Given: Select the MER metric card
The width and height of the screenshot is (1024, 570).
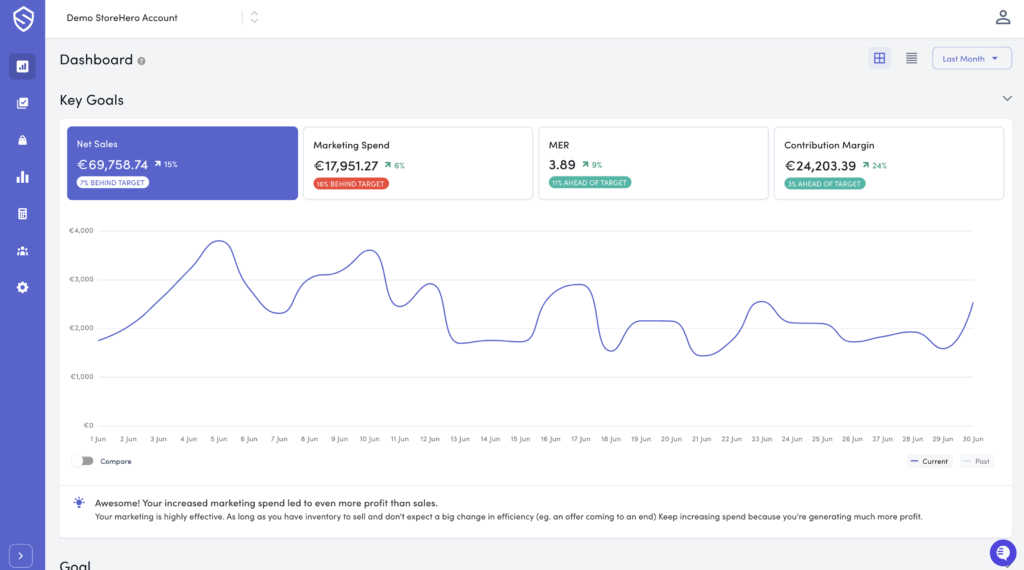Looking at the screenshot, I should [x=652, y=163].
